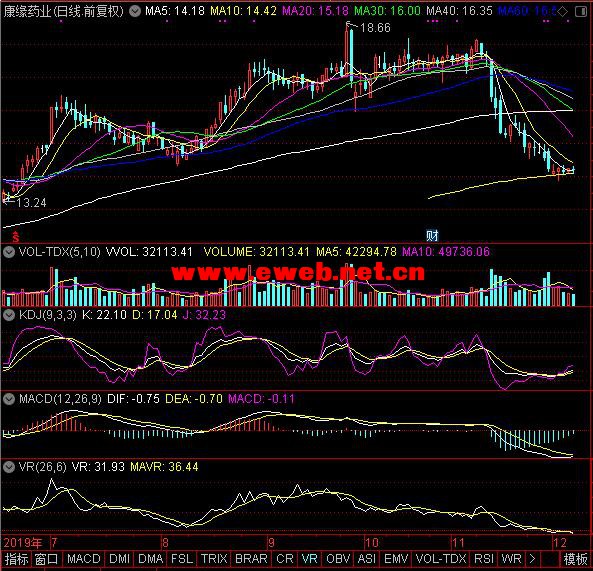
Task: Click the DIF: -0.75 value
Action: coord(134,399)
